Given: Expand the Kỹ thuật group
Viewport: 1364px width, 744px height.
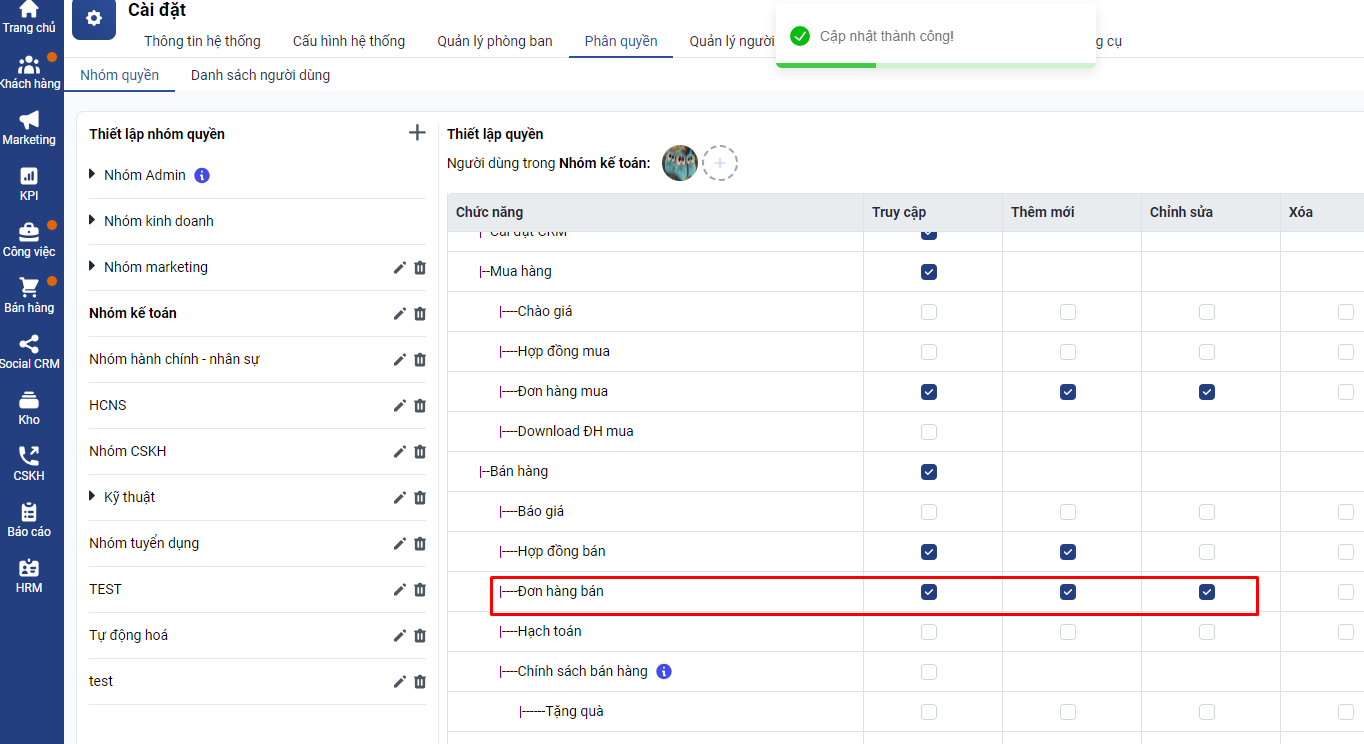Looking at the screenshot, I should click(x=92, y=497).
